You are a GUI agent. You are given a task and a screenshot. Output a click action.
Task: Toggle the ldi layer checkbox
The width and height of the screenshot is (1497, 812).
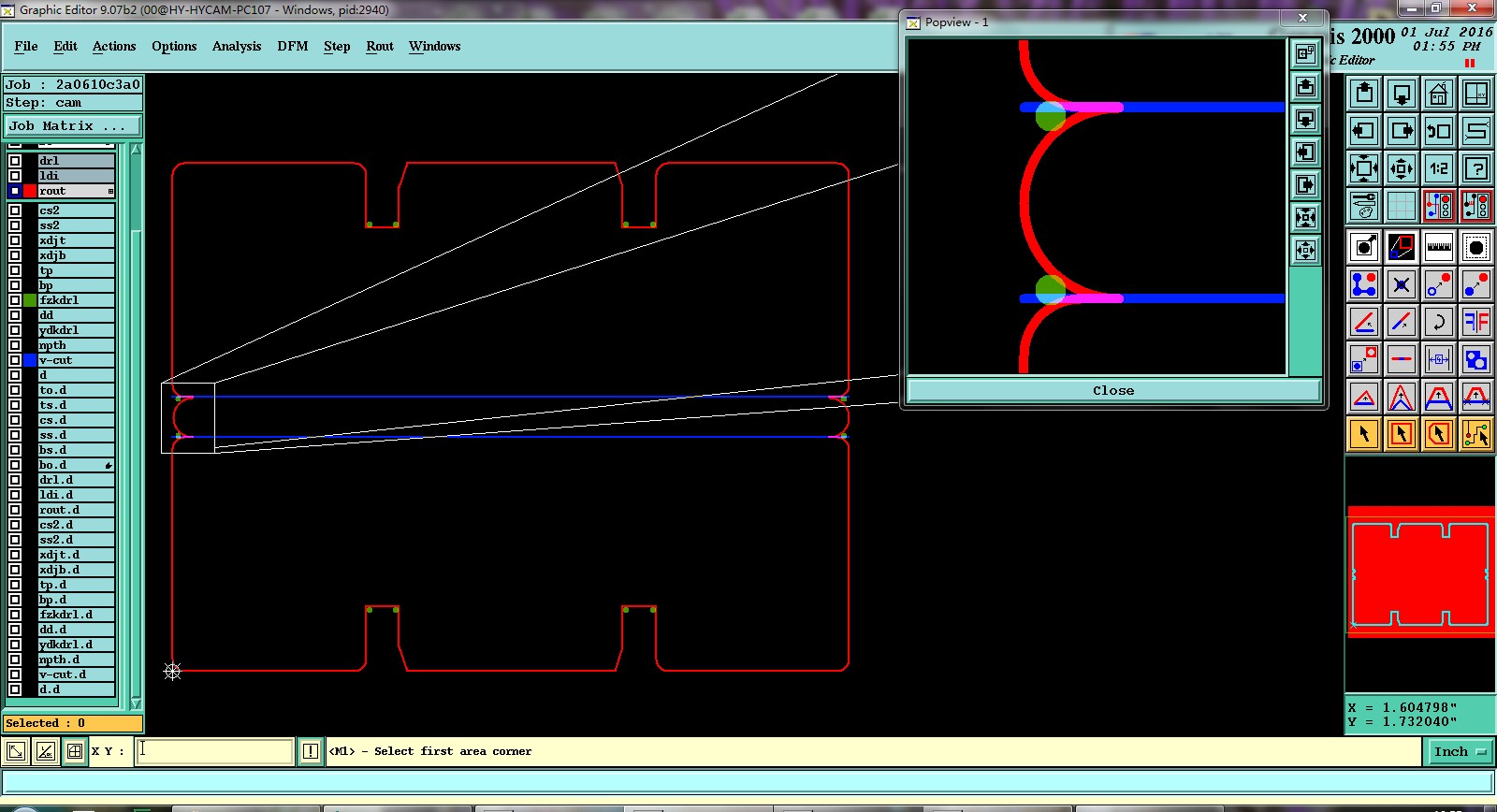point(15,176)
